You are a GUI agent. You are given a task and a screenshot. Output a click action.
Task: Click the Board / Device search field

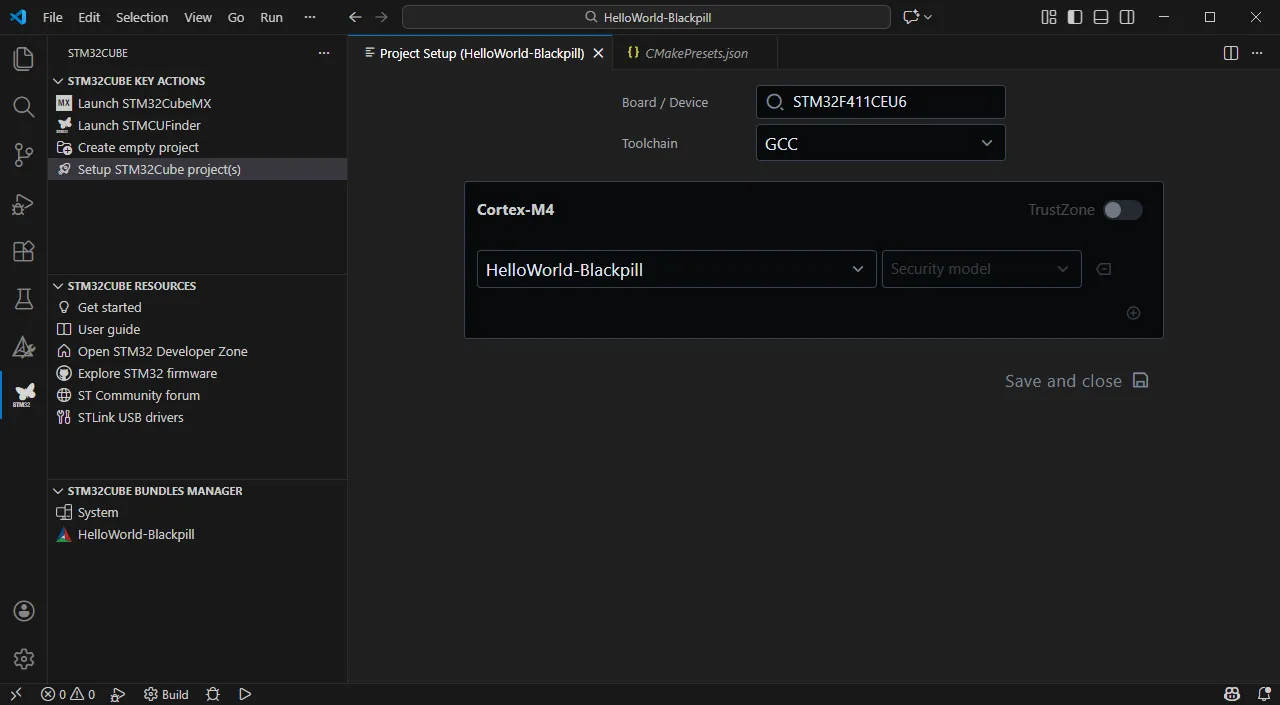[881, 102]
